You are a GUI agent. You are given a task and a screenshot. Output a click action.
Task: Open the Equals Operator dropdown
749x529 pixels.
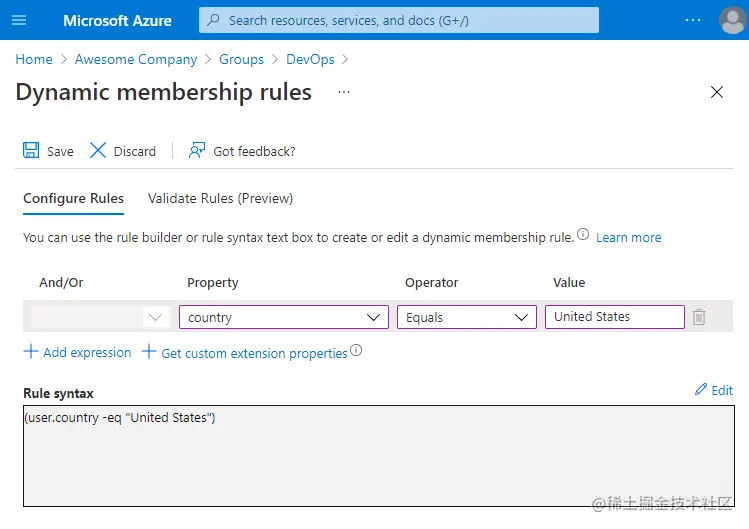(467, 317)
